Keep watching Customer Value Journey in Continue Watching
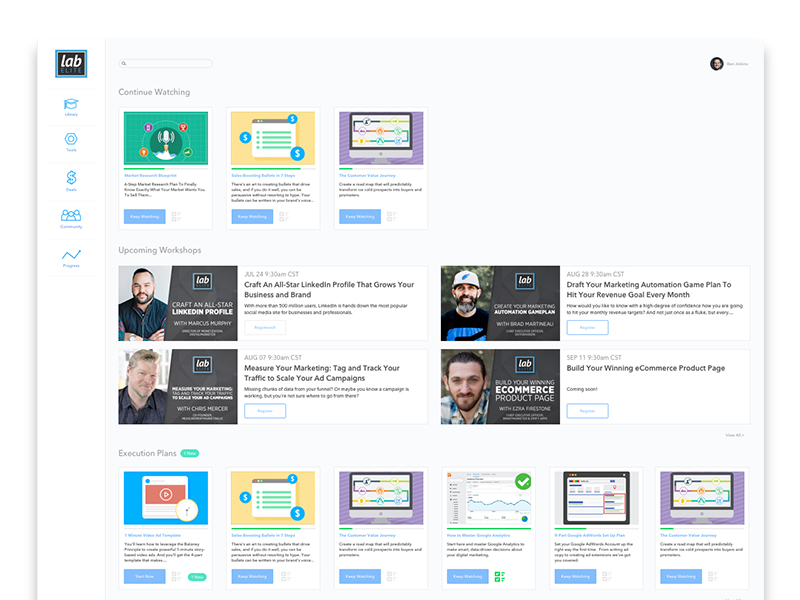Viewport: 800px width, 600px height. pos(360,216)
